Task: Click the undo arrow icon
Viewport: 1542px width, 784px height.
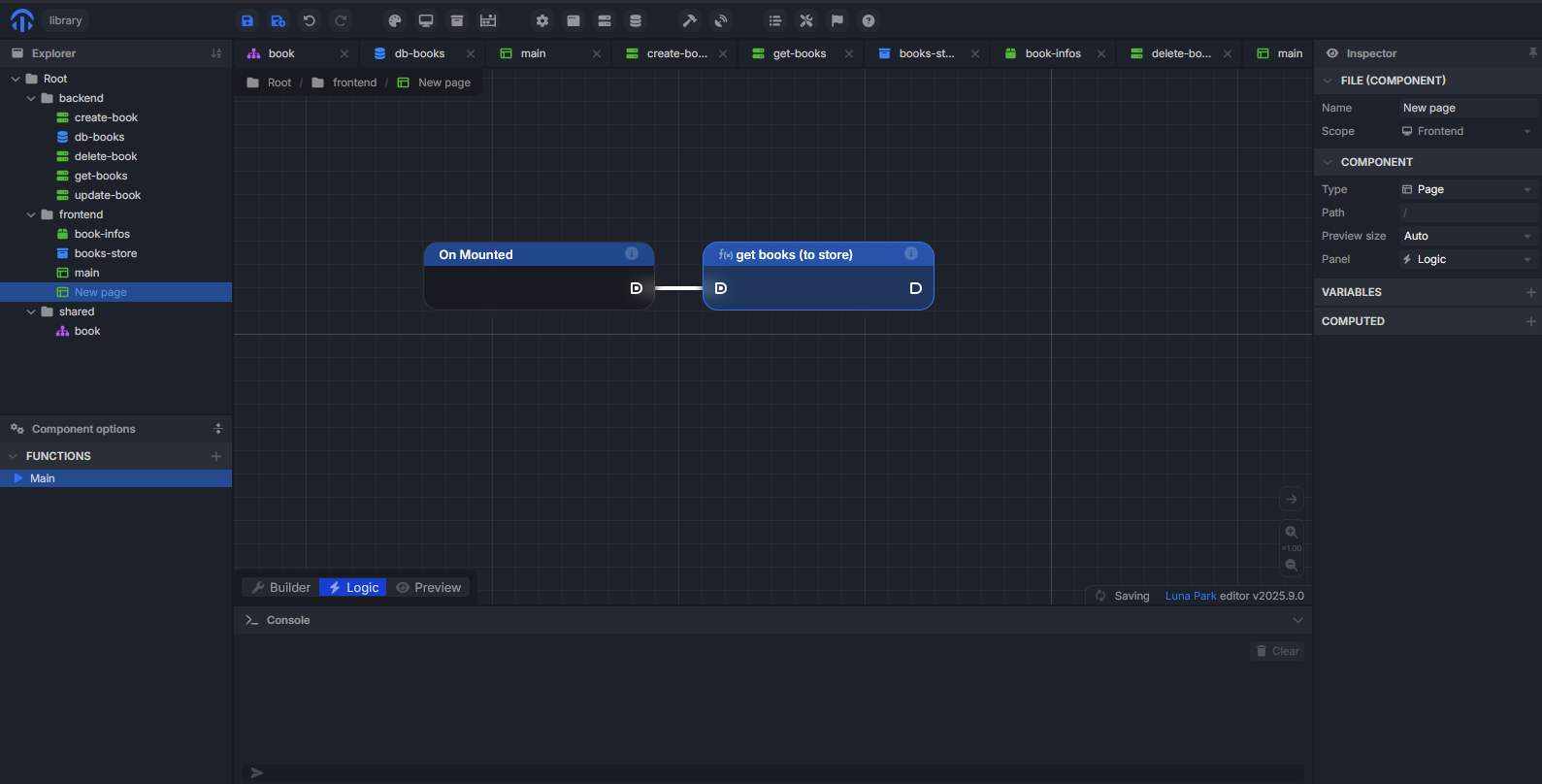Action: coord(310,20)
